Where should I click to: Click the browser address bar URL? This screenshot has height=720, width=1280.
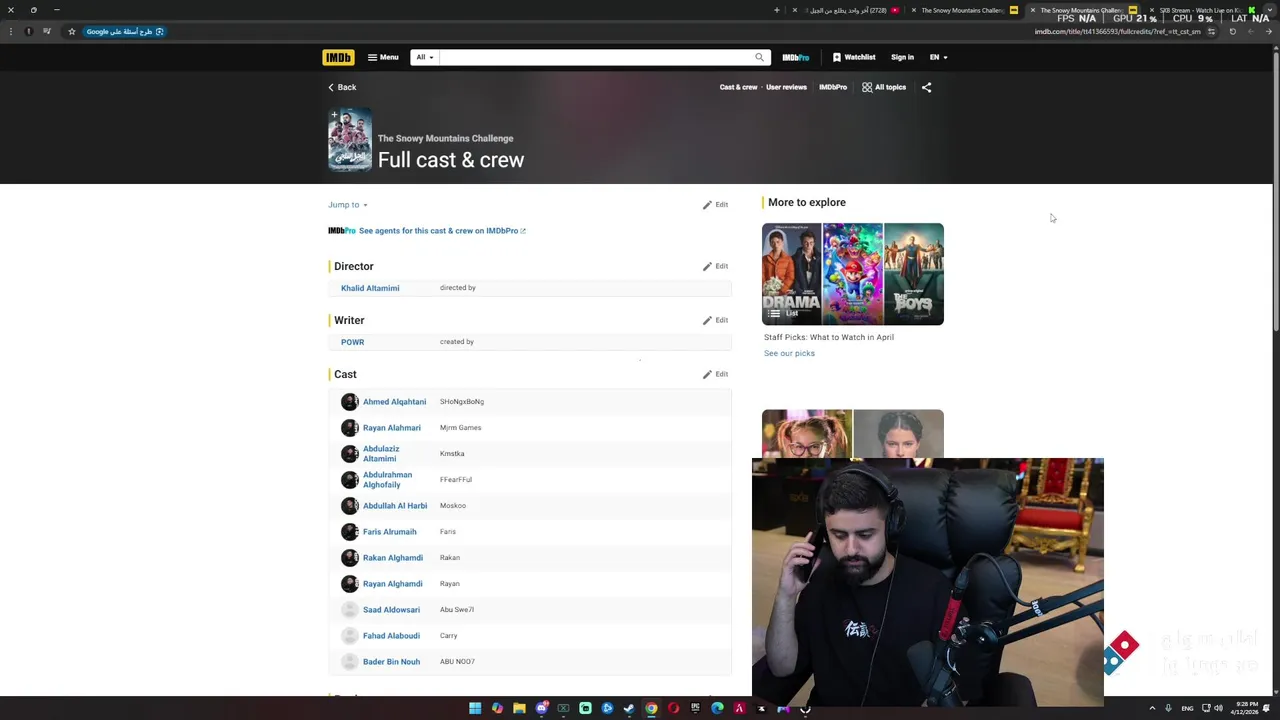click(1117, 32)
